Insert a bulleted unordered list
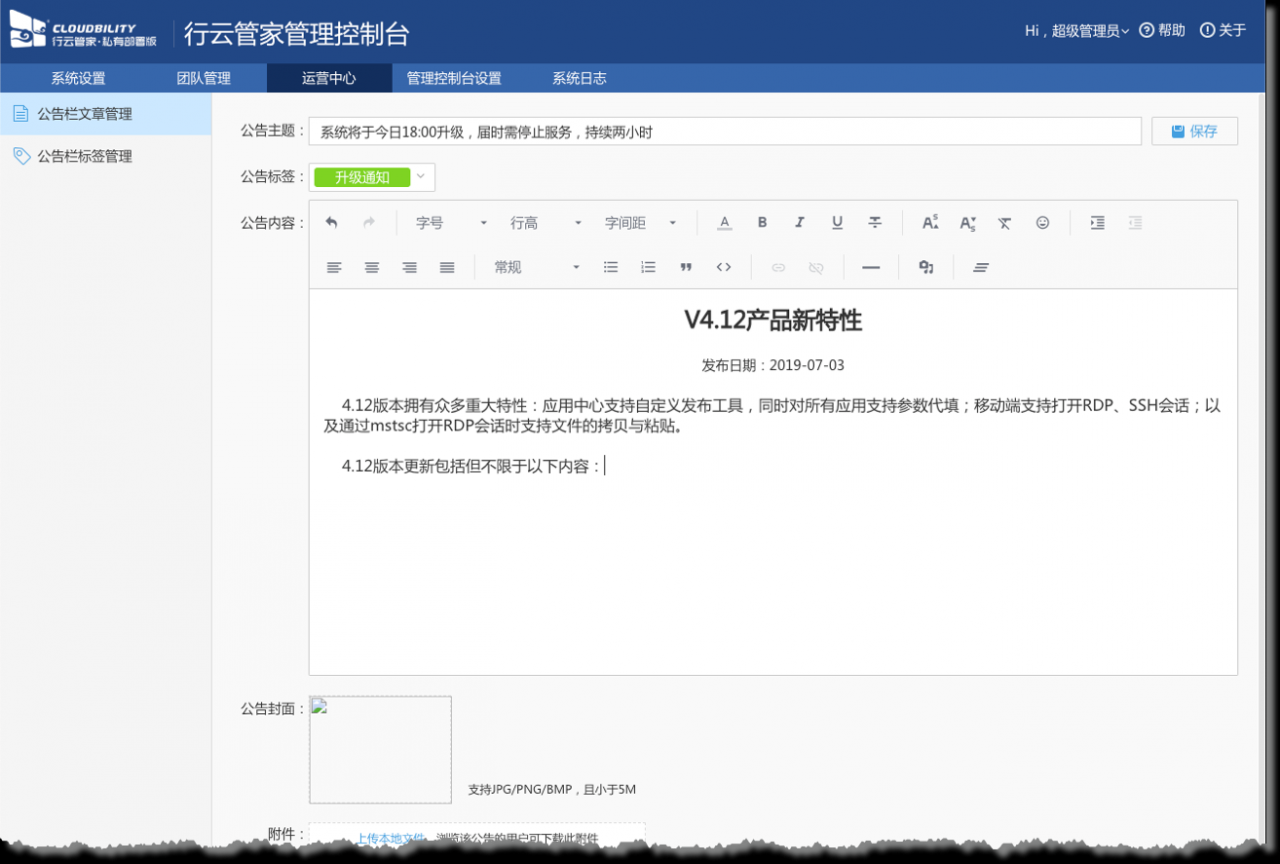 click(611, 267)
